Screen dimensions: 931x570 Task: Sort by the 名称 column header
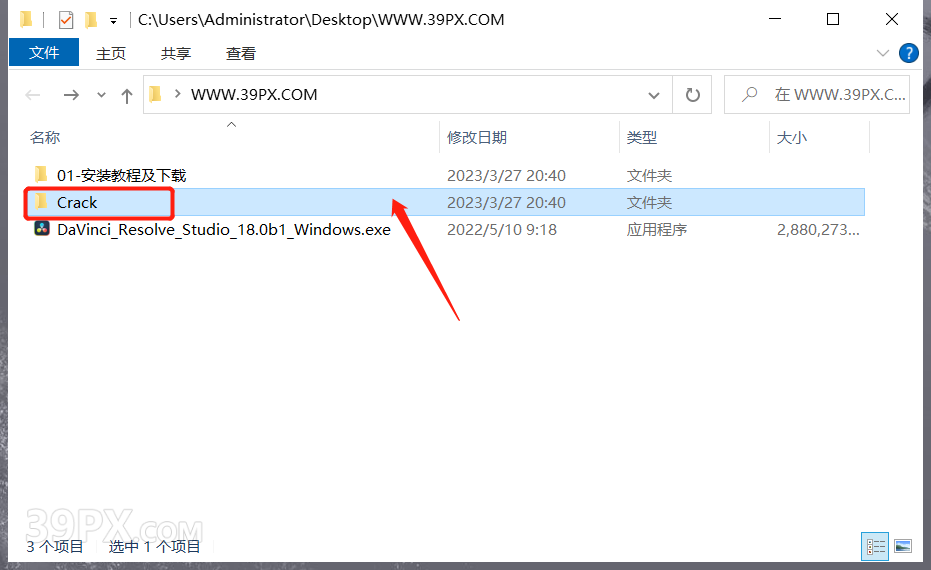coord(45,138)
